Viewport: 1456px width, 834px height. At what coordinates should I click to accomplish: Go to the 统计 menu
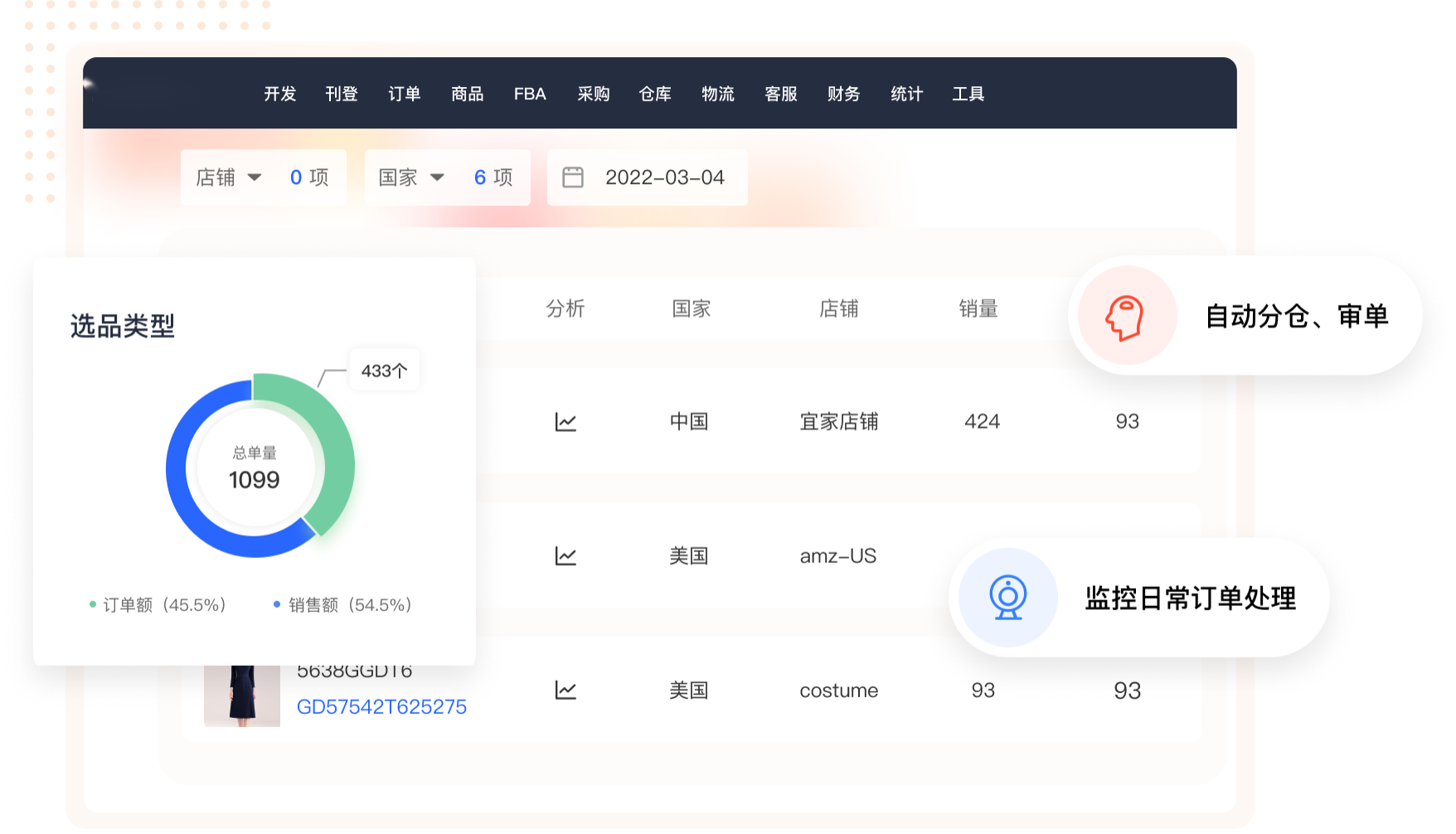(906, 95)
